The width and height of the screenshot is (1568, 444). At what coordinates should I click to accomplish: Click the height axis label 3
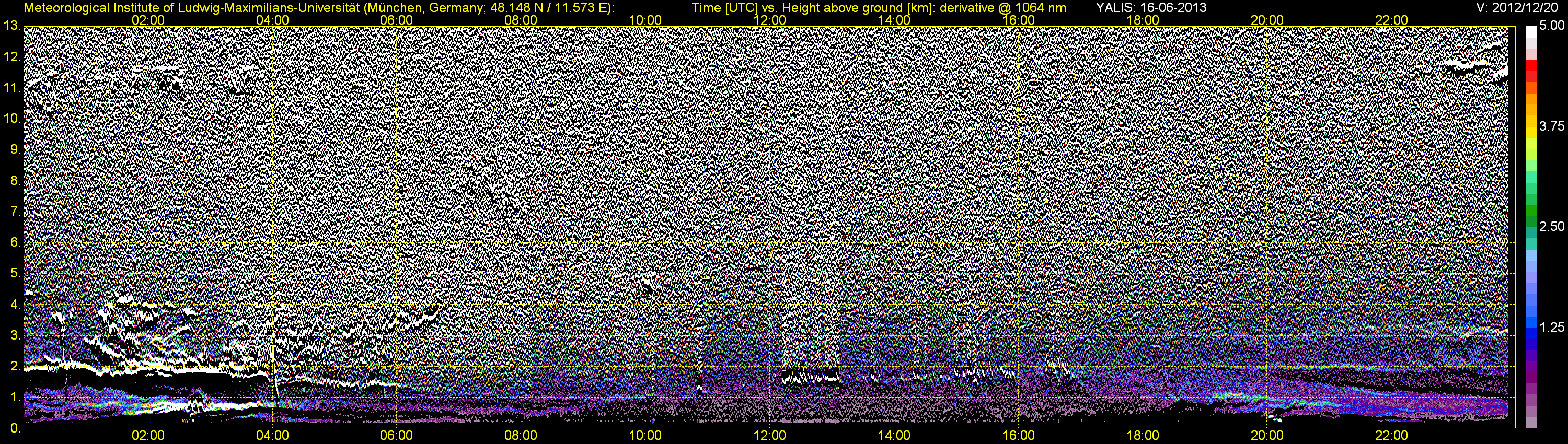pyautogui.click(x=15, y=335)
